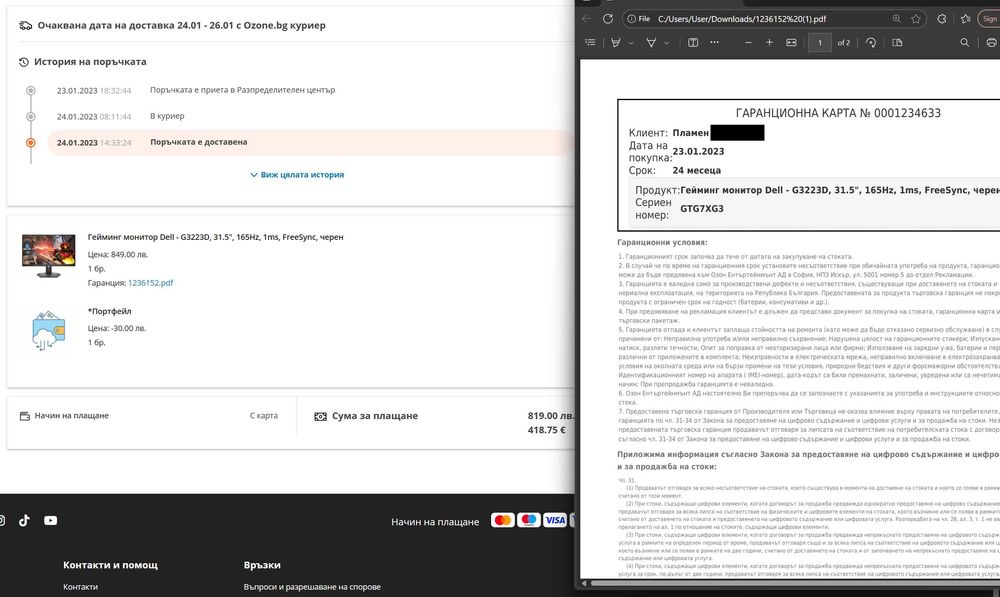Open more PDF tools menu
This screenshot has width=1000, height=597.
[714, 42]
